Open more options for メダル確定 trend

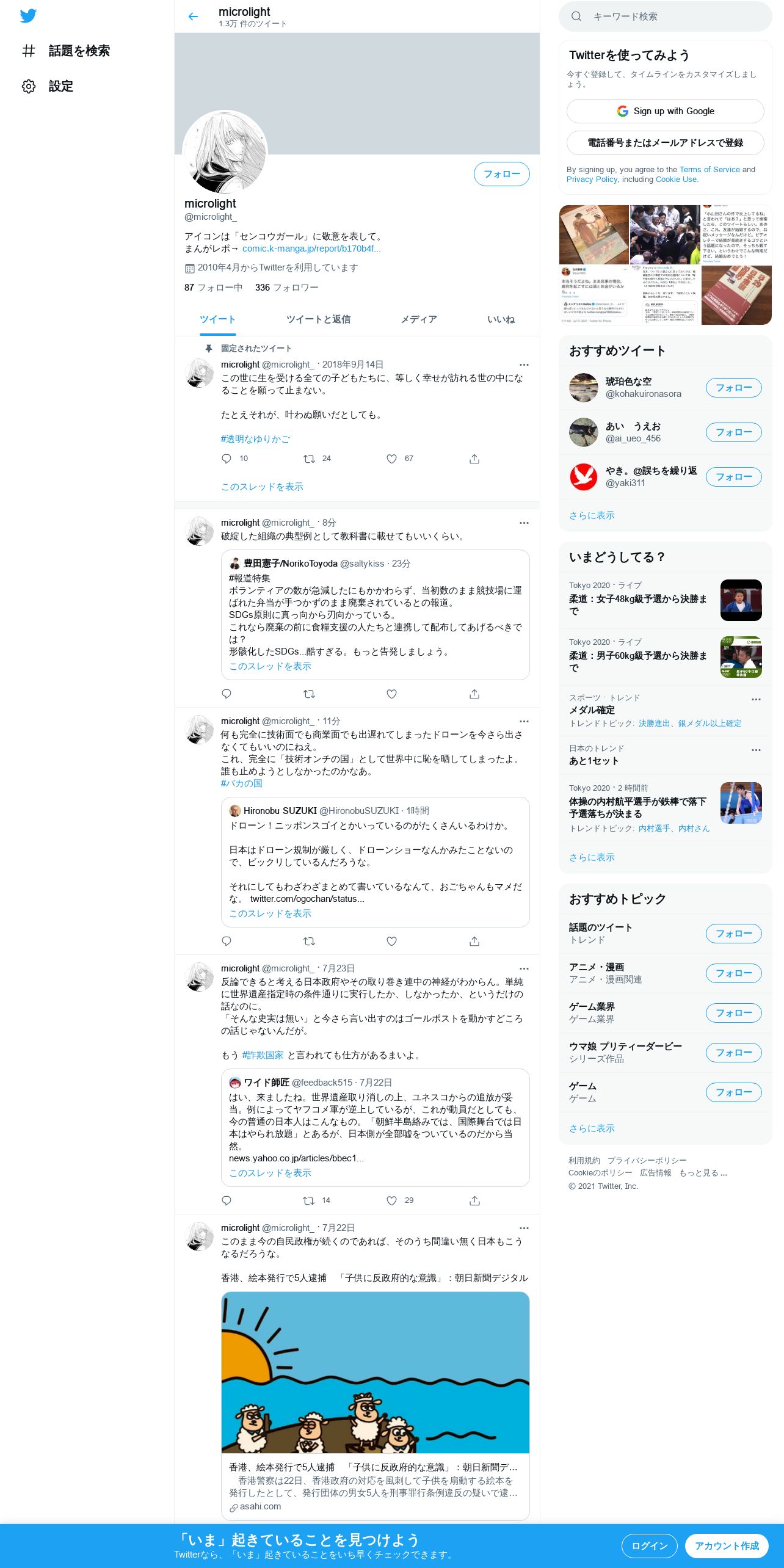pos(756,700)
